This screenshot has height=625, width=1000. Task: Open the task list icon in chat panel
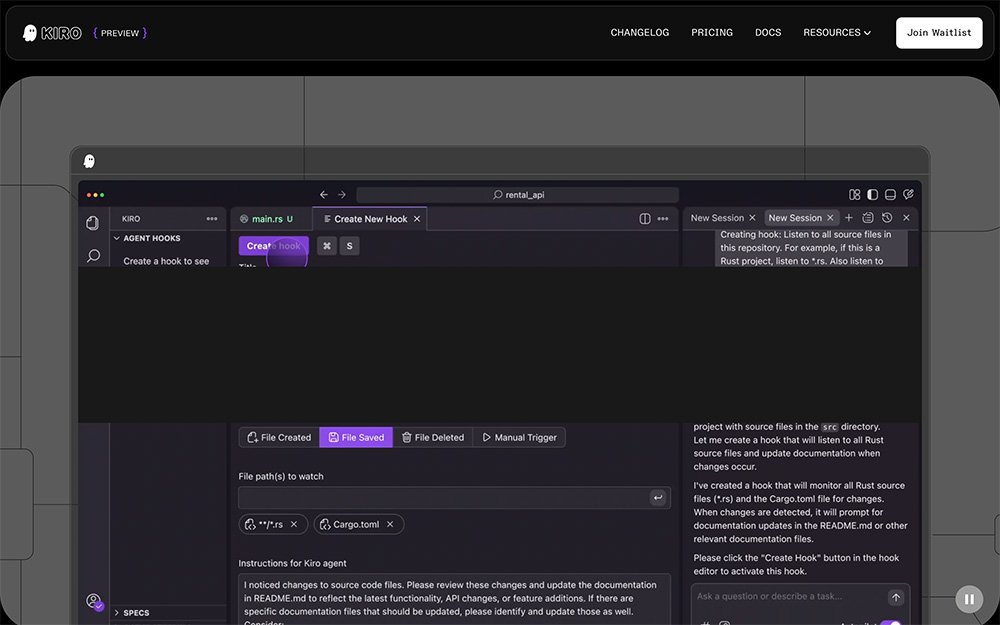868,217
